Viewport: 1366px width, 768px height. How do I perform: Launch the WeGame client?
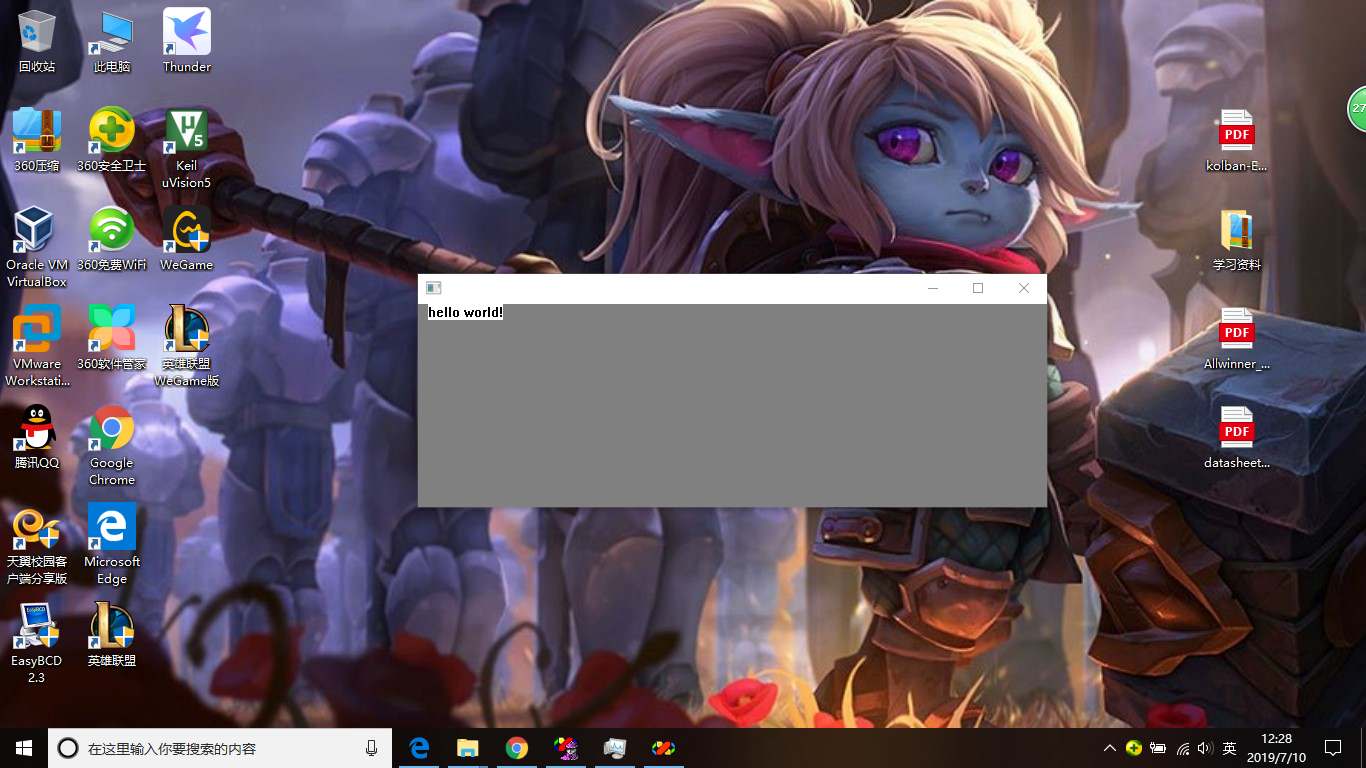(186, 230)
